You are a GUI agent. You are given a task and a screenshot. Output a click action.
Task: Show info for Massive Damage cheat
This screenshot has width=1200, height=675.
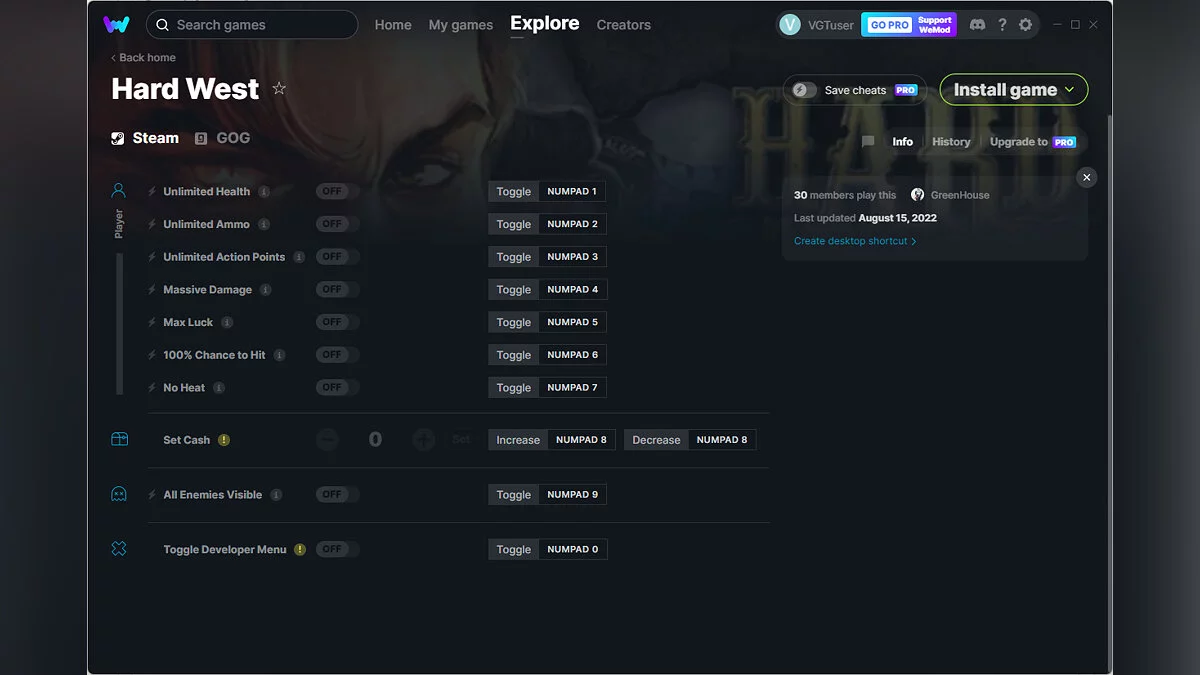[266, 290]
